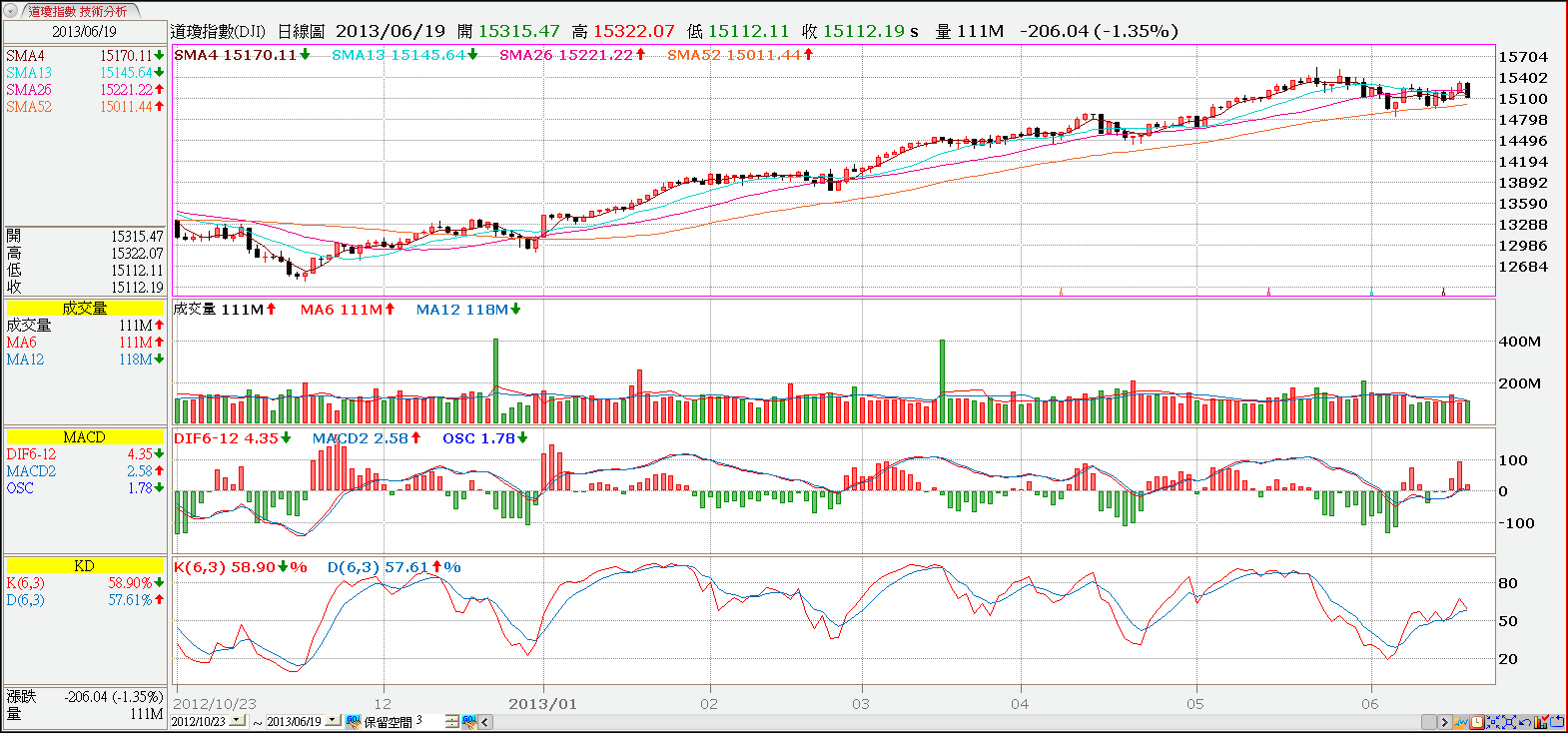Click the 2013/01 label on the time axis
Viewport: 1568px width, 733px height.
tap(542, 704)
